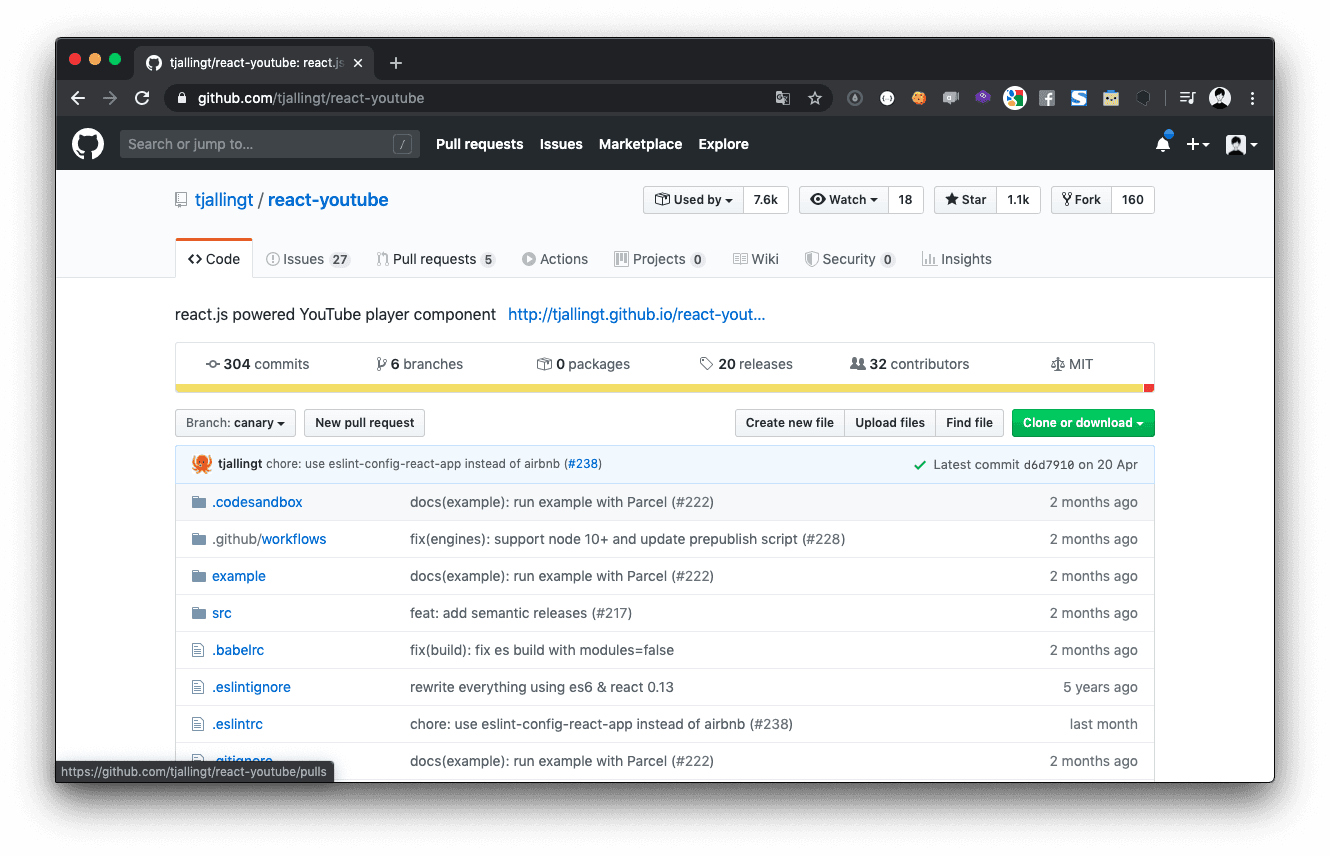
Task: Click the folder icon beside example
Action: coord(198,576)
